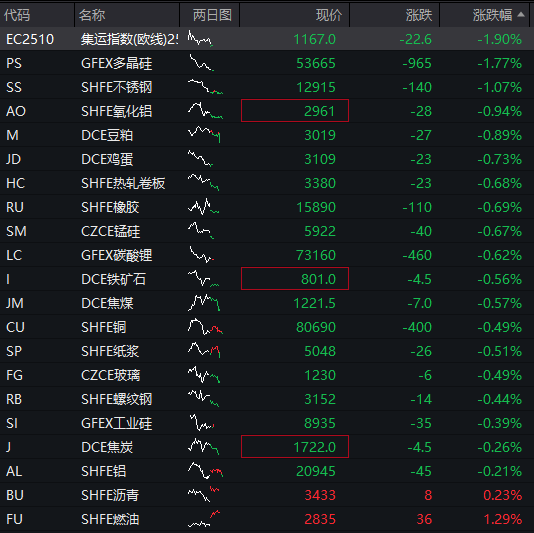
Task: Click SHFE沥青 contract name
Action: click(110, 495)
